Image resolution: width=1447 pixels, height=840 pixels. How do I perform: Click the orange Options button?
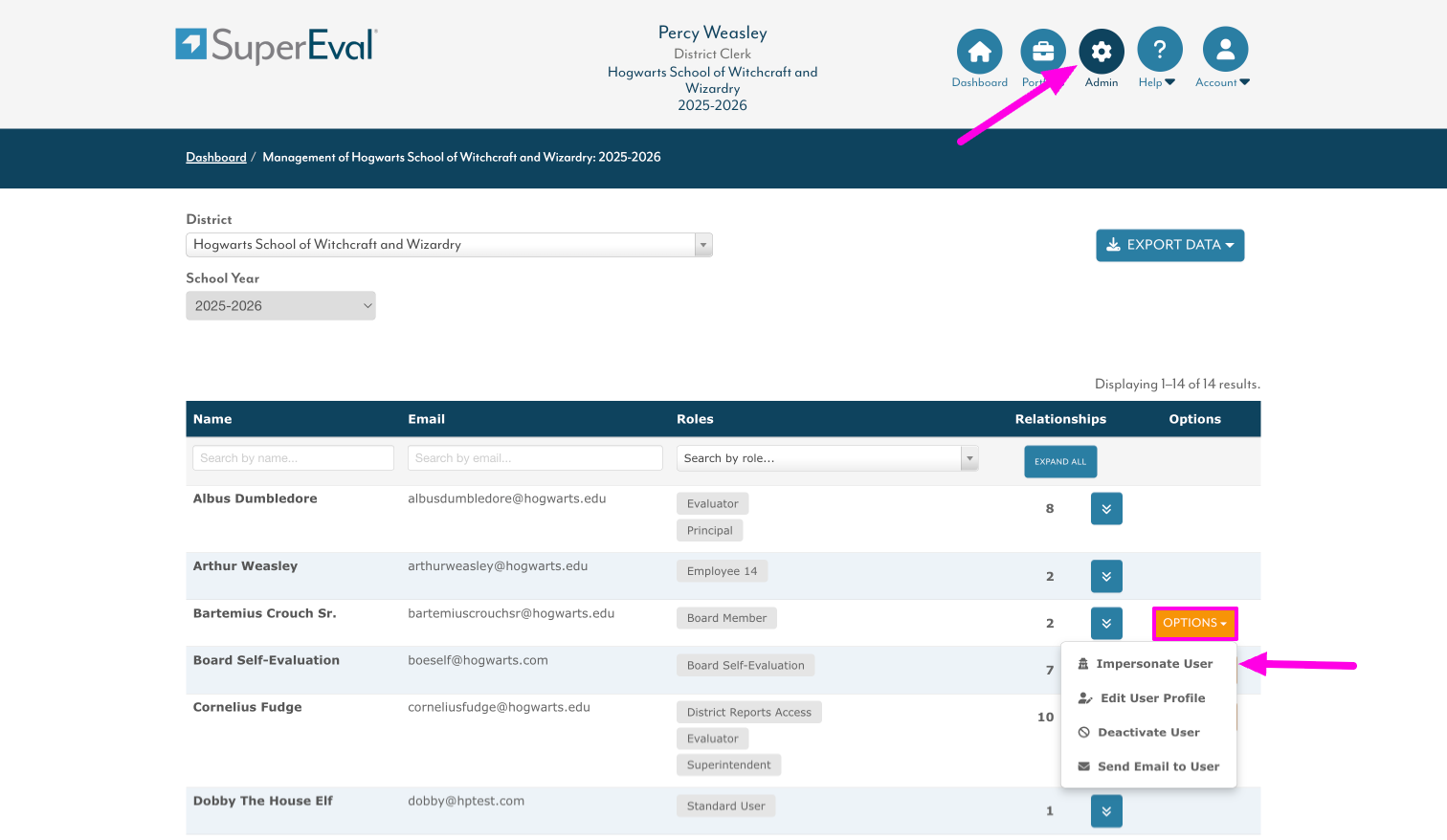click(x=1194, y=623)
